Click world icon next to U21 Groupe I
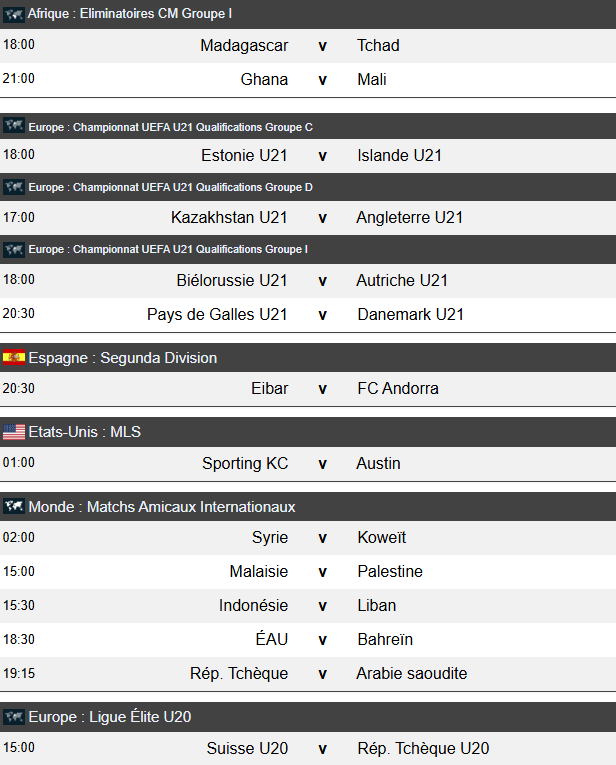The width and height of the screenshot is (616, 765). (14, 249)
